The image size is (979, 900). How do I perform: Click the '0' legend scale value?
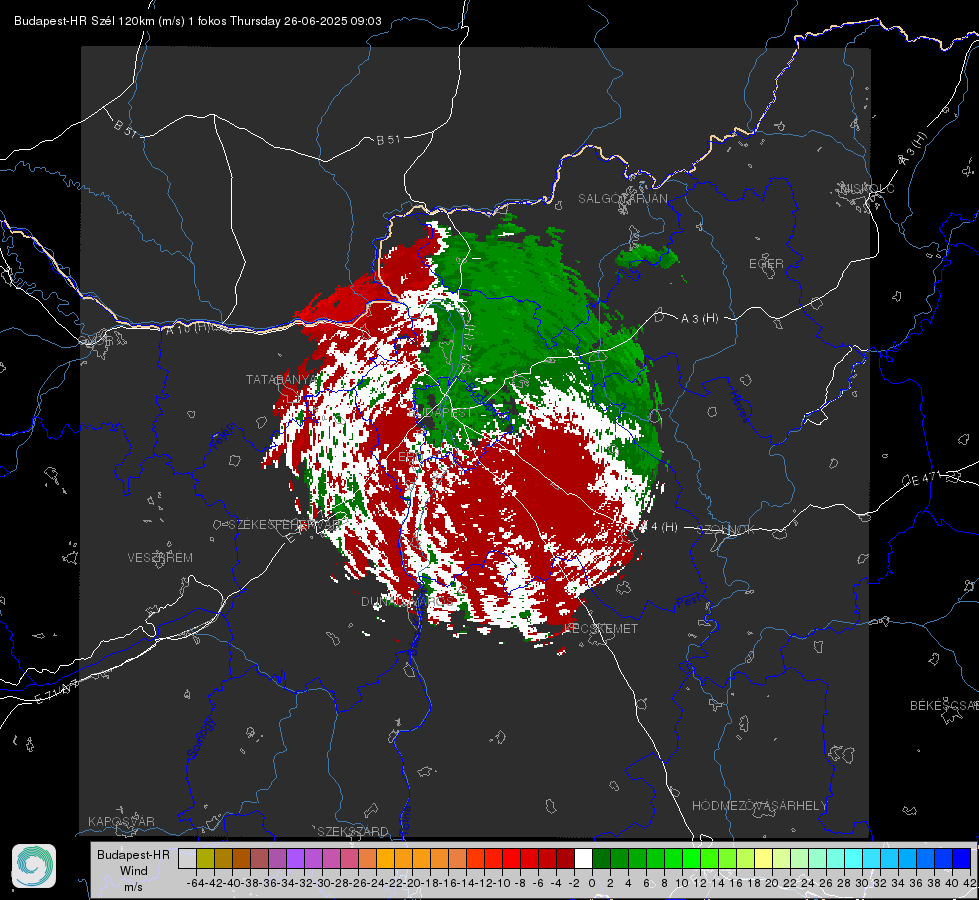tap(592, 883)
